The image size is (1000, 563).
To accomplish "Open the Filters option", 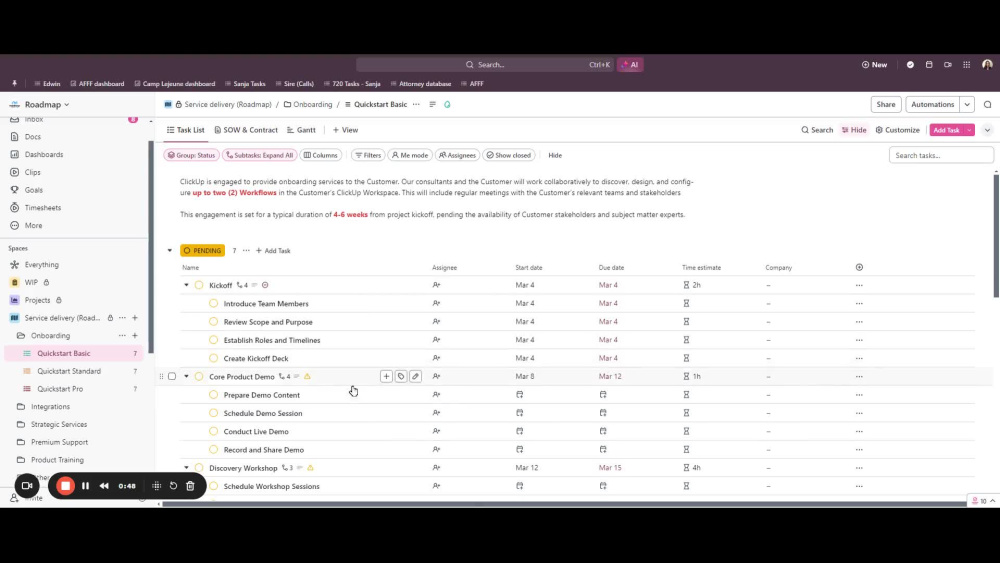I will (368, 155).
